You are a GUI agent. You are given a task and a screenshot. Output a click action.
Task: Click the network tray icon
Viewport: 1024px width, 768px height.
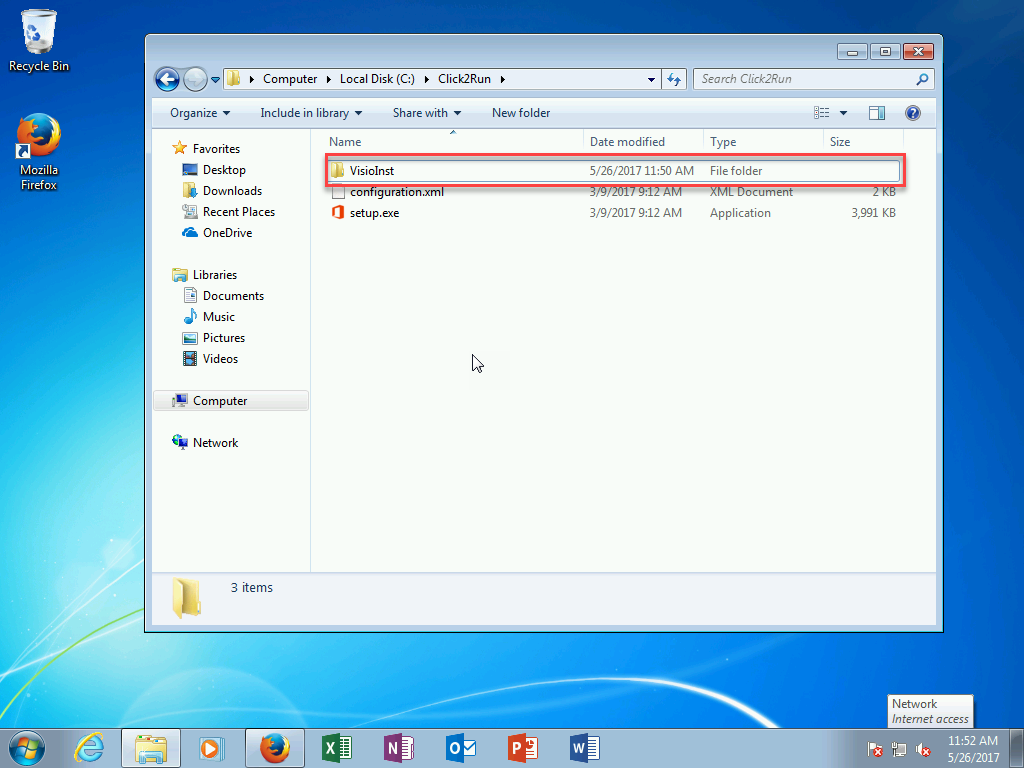899,749
